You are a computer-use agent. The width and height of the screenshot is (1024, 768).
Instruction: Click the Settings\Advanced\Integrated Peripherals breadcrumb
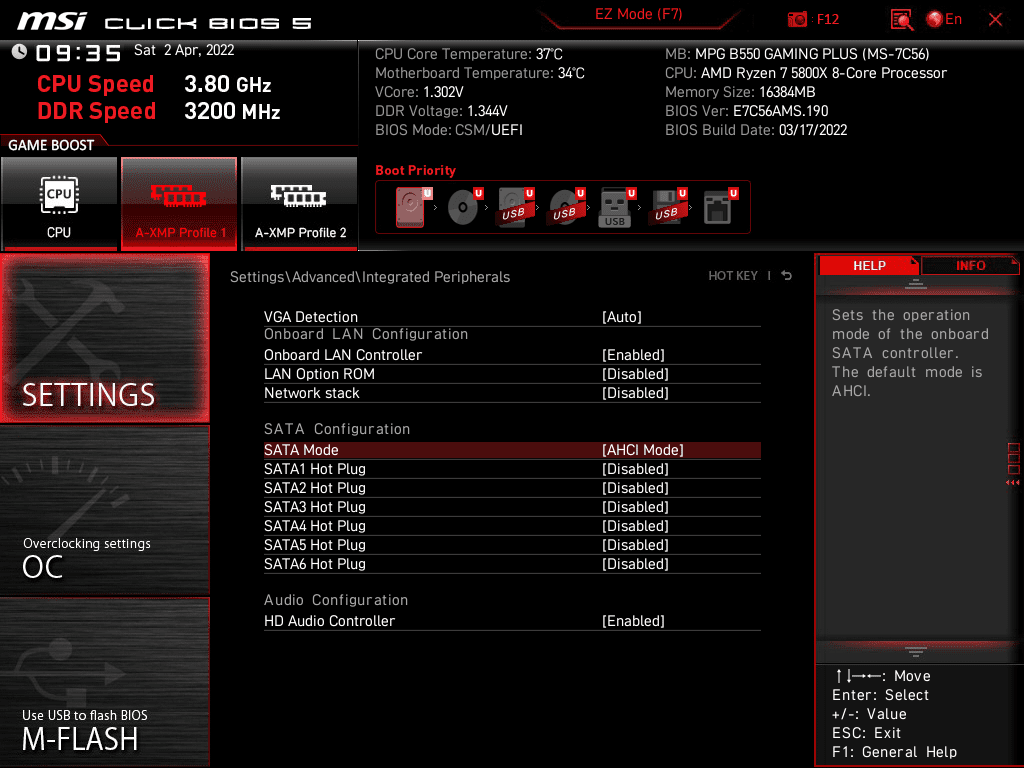click(x=370, y=277)
